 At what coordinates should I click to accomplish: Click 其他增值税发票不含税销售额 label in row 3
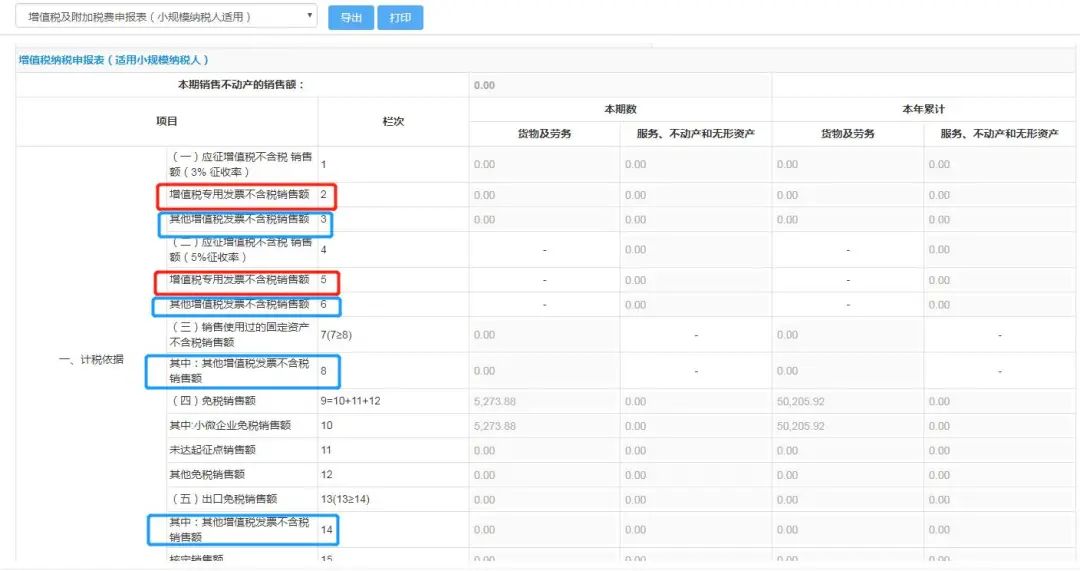tap(239, 219)
